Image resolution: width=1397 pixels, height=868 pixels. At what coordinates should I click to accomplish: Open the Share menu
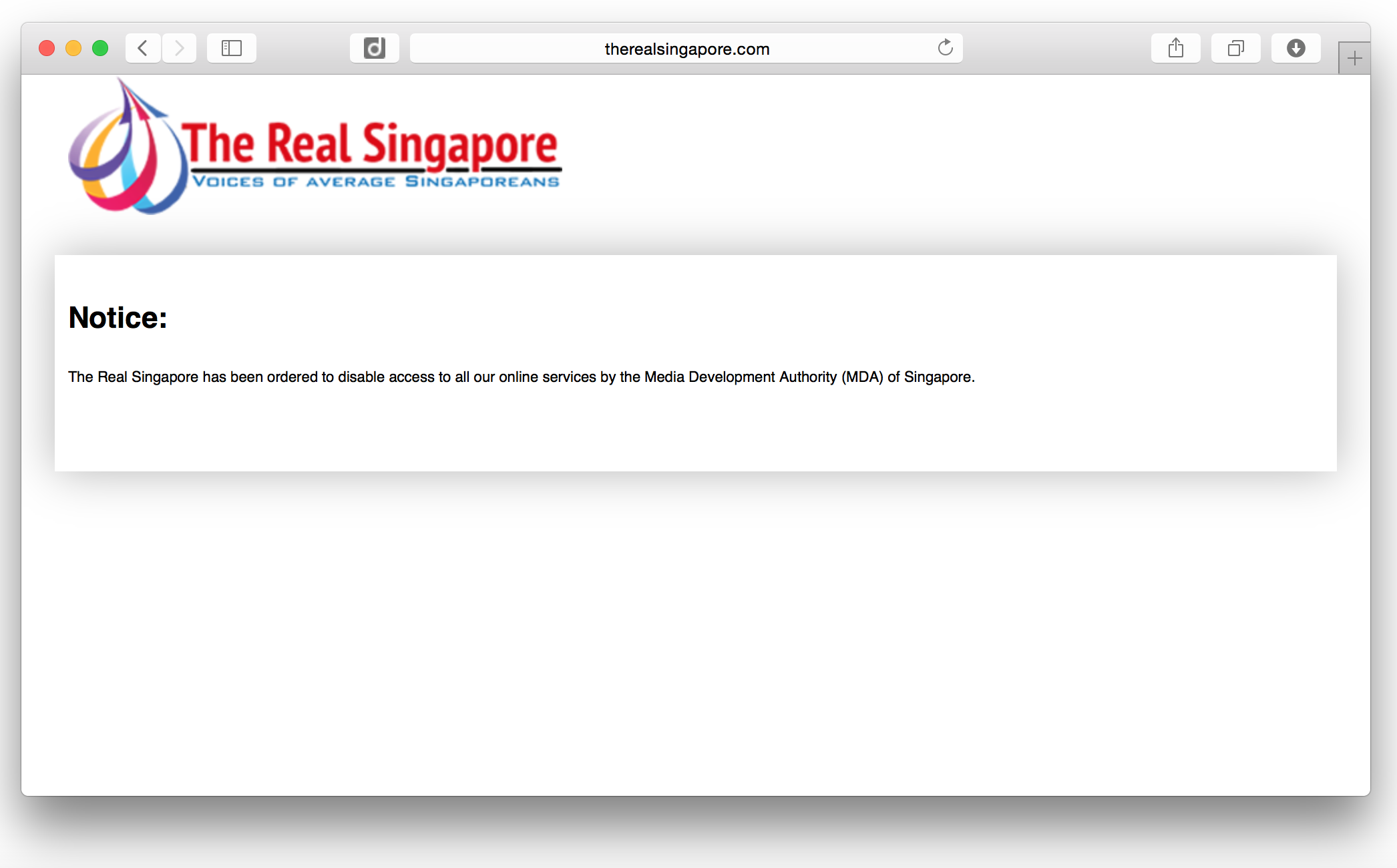(x=1176, y=48)
